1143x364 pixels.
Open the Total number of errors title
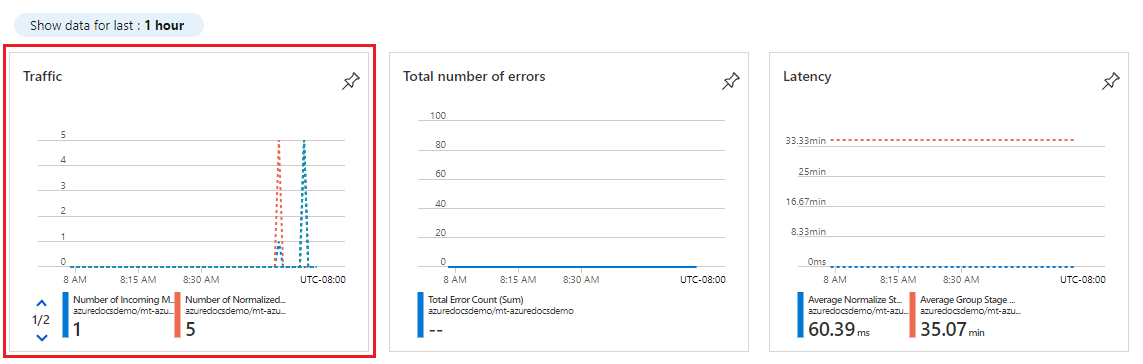pos(474,76)
